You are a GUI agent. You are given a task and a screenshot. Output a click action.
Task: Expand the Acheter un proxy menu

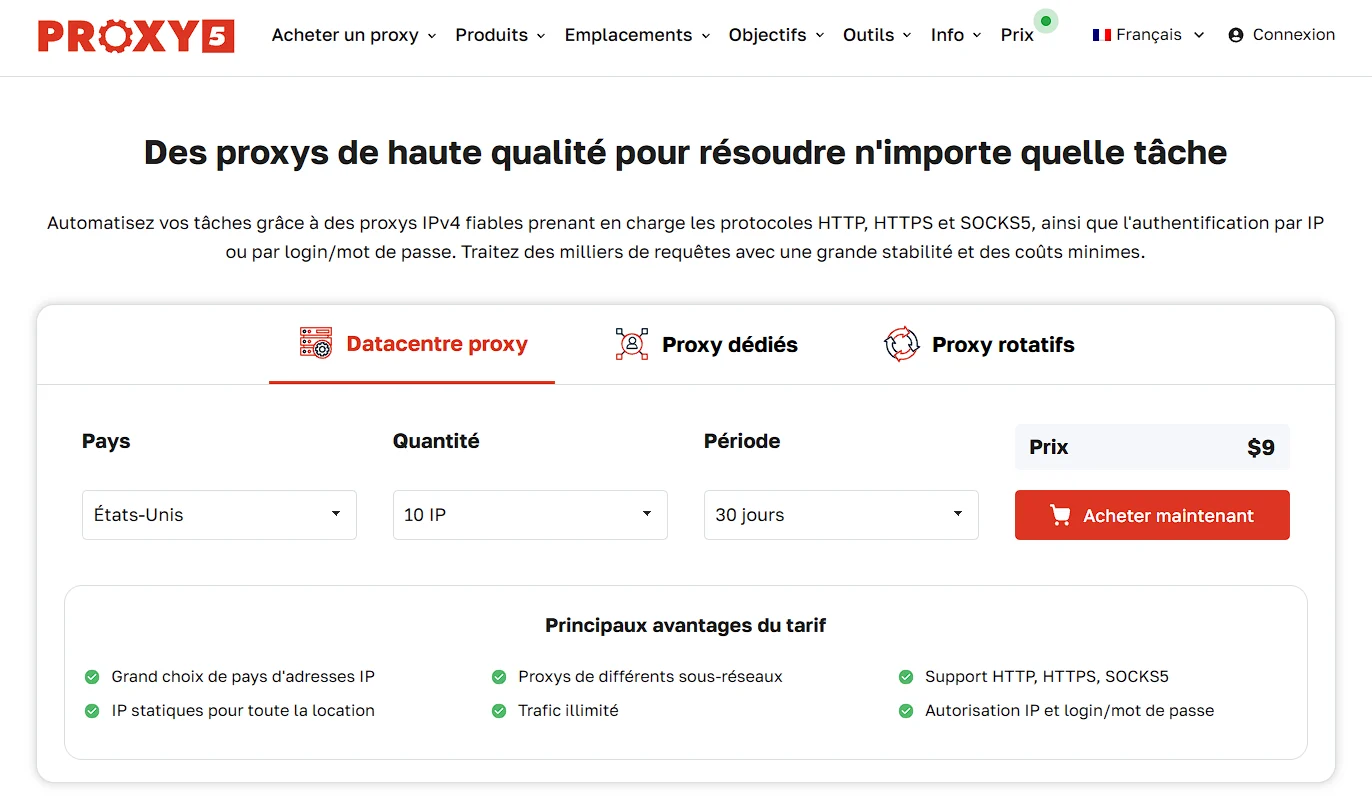(x=354, y=35)
